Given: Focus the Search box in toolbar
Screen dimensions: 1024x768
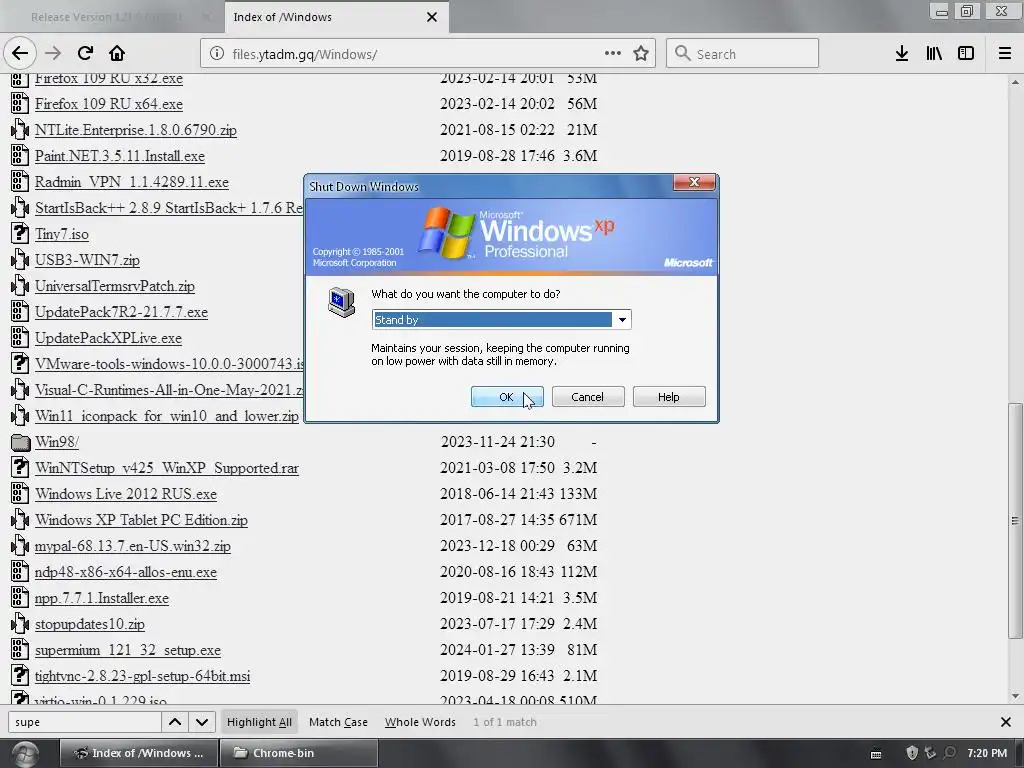Looking at the screenshot, I should pyautogui.click(x=743, y=54).
